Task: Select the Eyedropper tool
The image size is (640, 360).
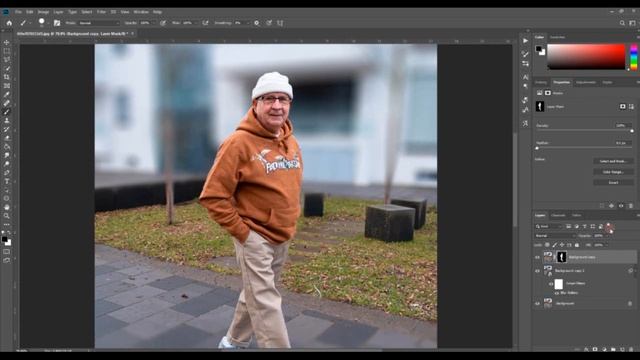Action: (7, 94)
